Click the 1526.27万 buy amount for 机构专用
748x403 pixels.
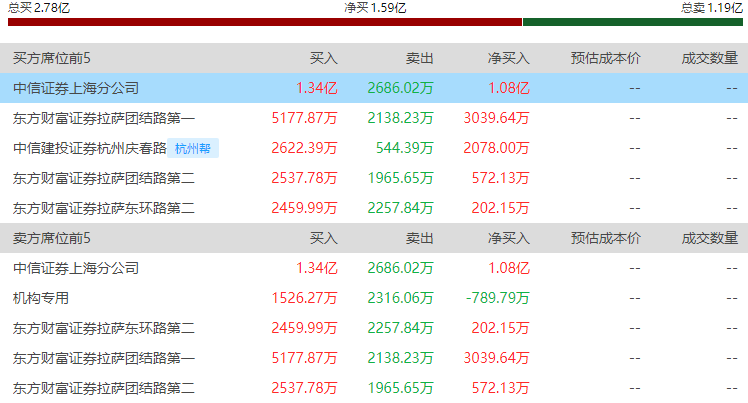pos(304,298)
